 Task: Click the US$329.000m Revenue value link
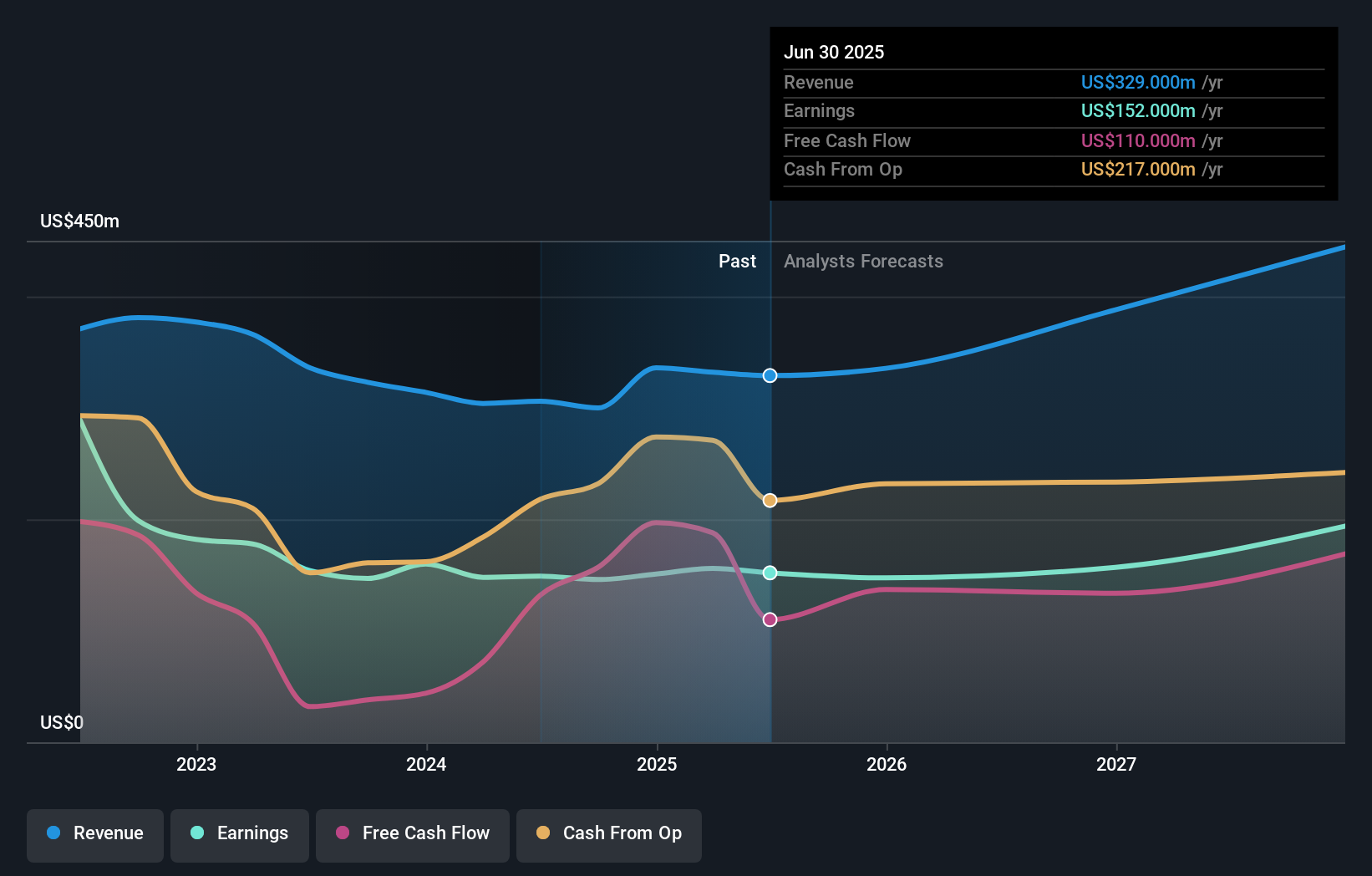[1137, 82]
